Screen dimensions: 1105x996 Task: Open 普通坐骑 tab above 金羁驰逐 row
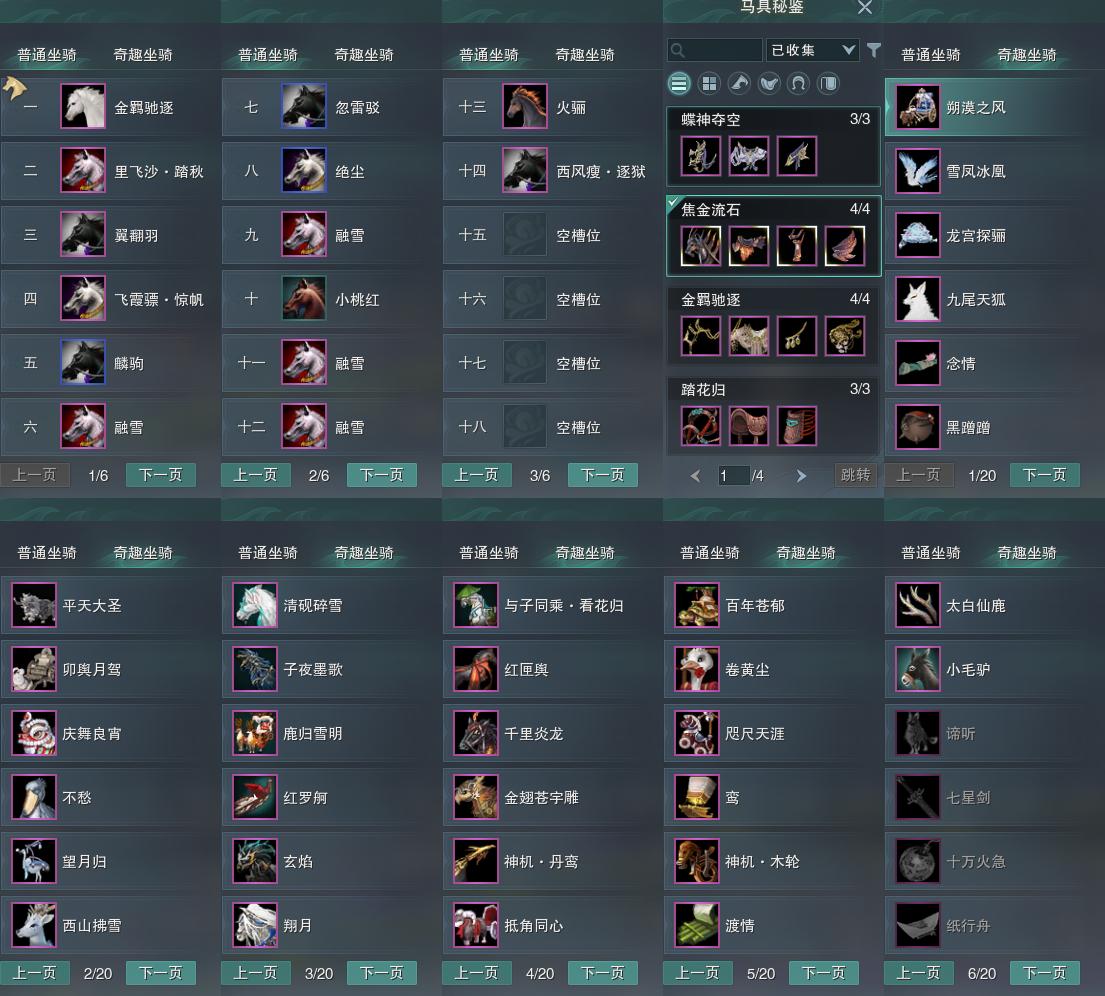pos(47,54)
